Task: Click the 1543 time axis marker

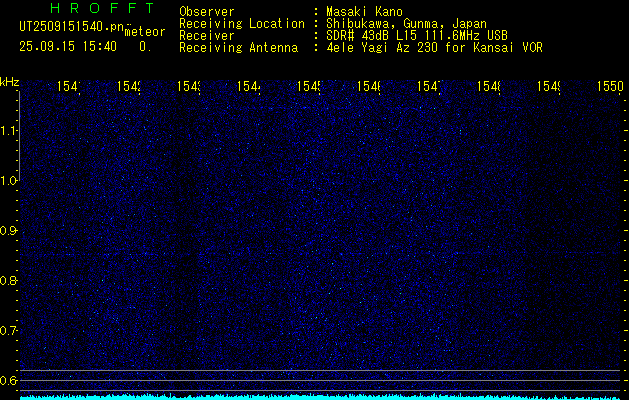Action: click(x=189, y=86)
